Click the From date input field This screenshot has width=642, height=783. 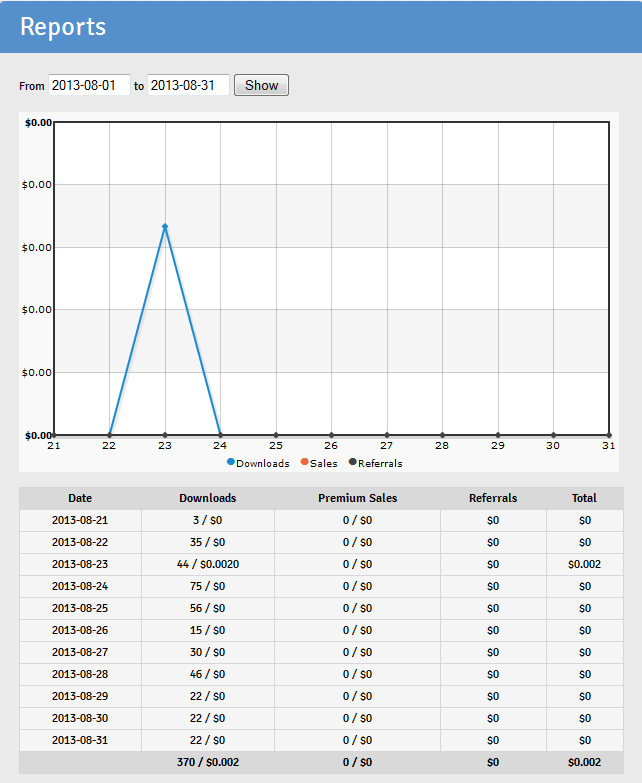click(89, 86)
